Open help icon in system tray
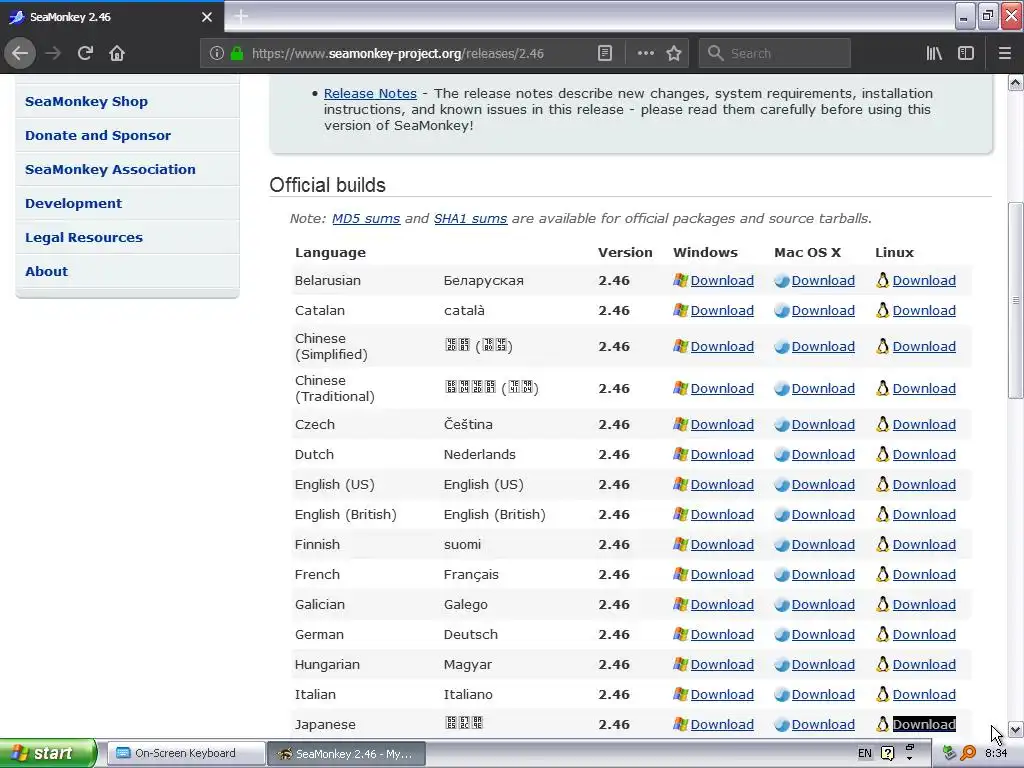The height and width of the screenshot is (768, 1024). (888, 753)
